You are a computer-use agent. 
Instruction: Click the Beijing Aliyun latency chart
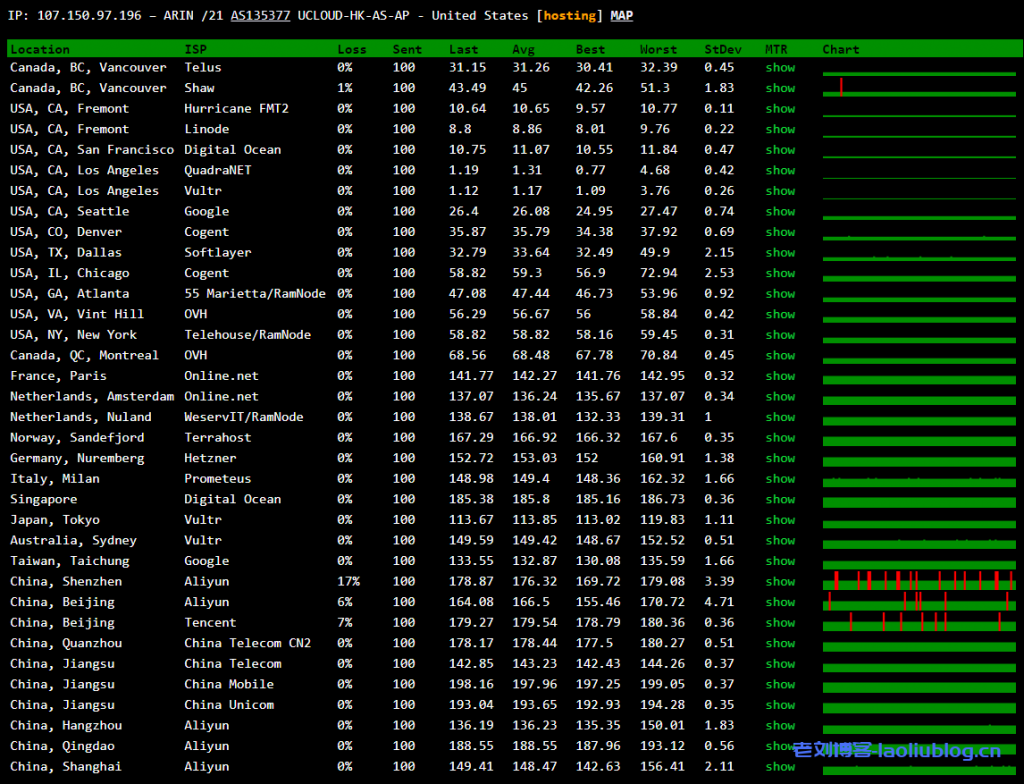click(918, 601)
